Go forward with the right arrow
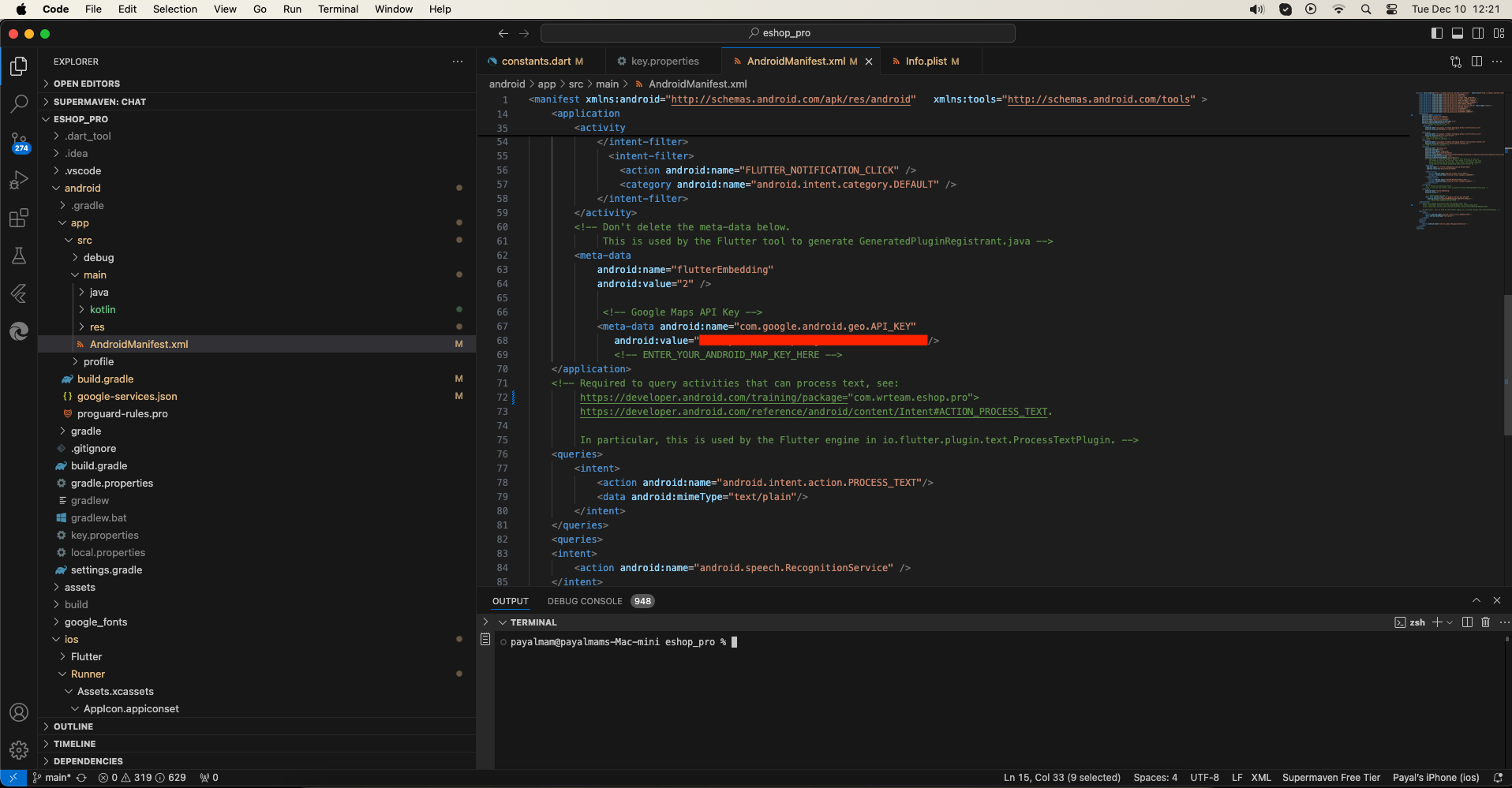The height and width of the screenshot is (788, 1512). (x=524, y=33)
